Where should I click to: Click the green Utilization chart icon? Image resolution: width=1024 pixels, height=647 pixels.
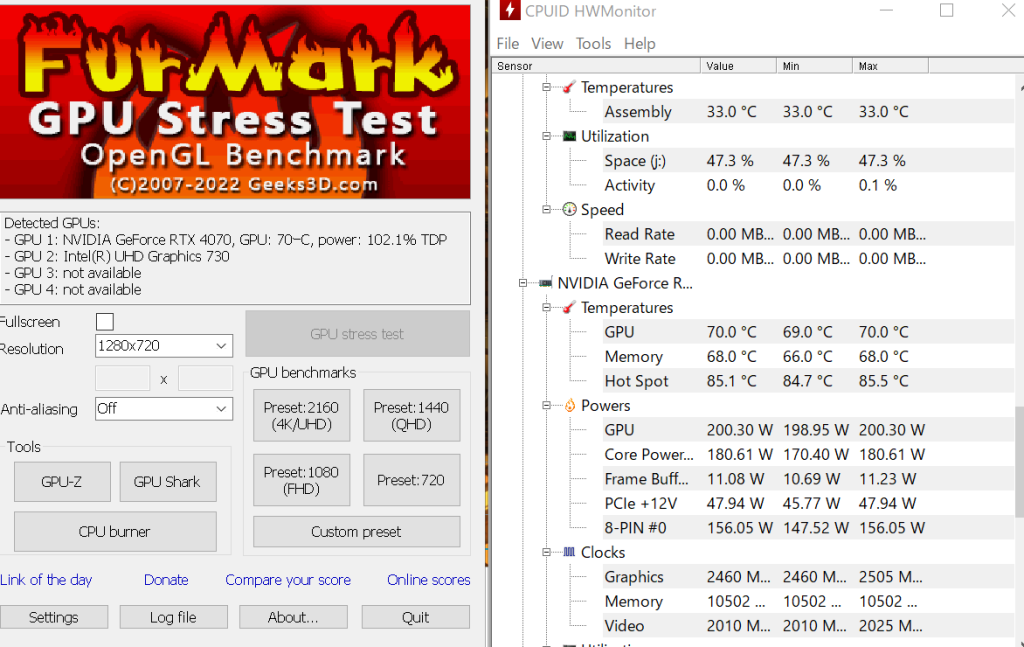pos(569,136)
